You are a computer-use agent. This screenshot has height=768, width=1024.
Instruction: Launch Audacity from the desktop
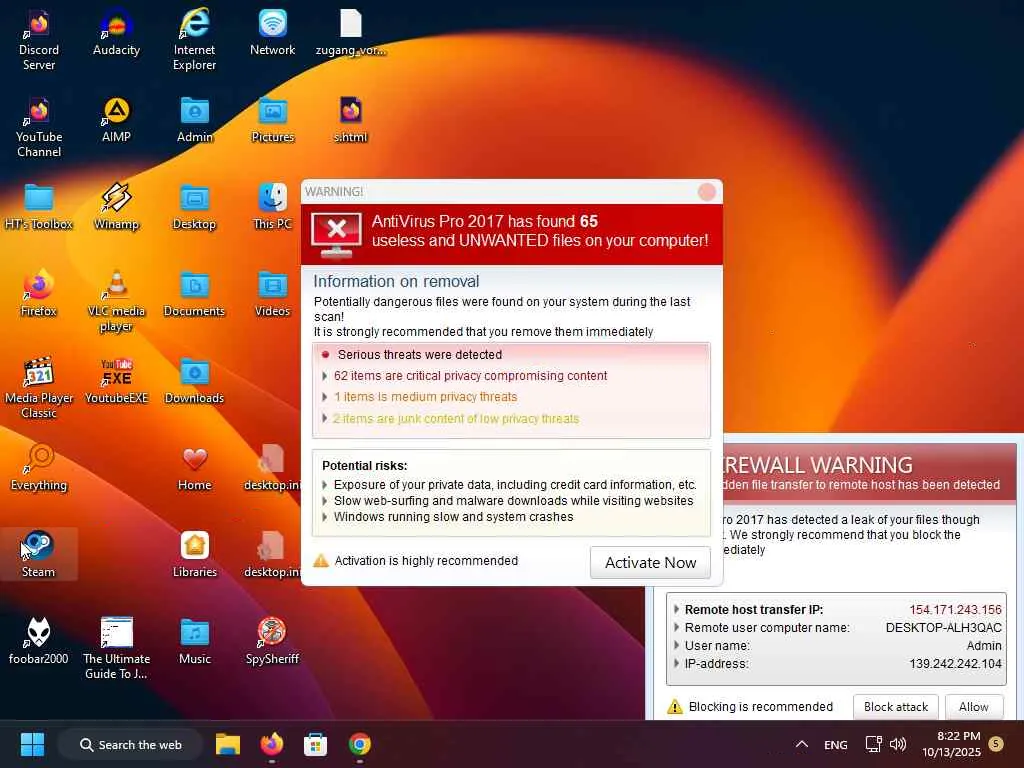(x=116, y=33)
